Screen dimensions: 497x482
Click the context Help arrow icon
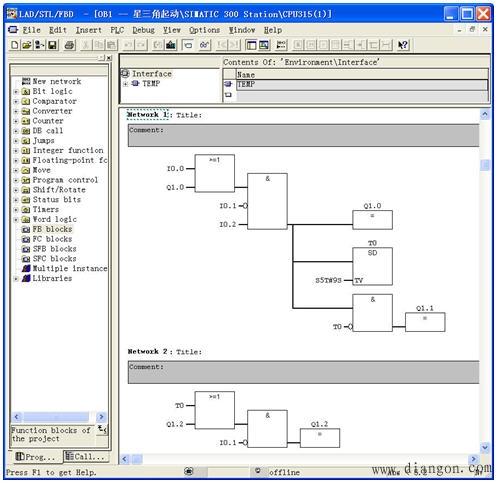pos(403,45)
